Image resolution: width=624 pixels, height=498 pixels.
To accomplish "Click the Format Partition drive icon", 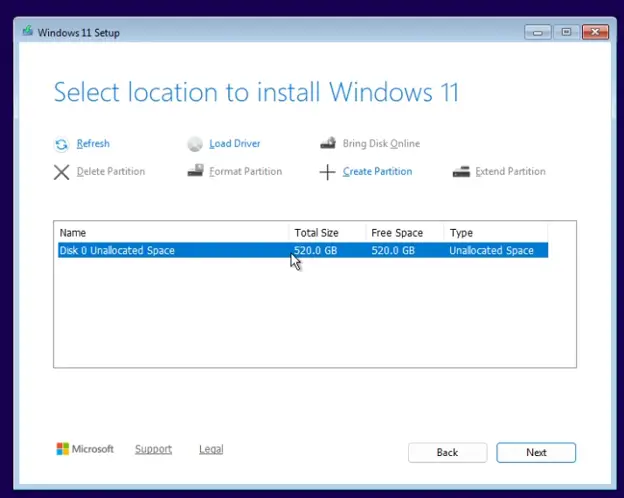I will click(195, 170).
